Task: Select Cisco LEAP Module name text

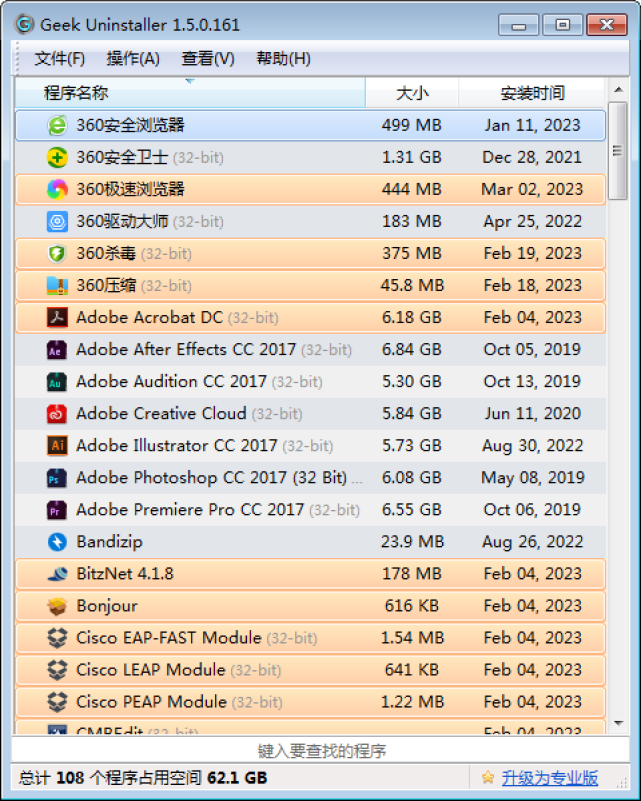Action: coord(151,670)
